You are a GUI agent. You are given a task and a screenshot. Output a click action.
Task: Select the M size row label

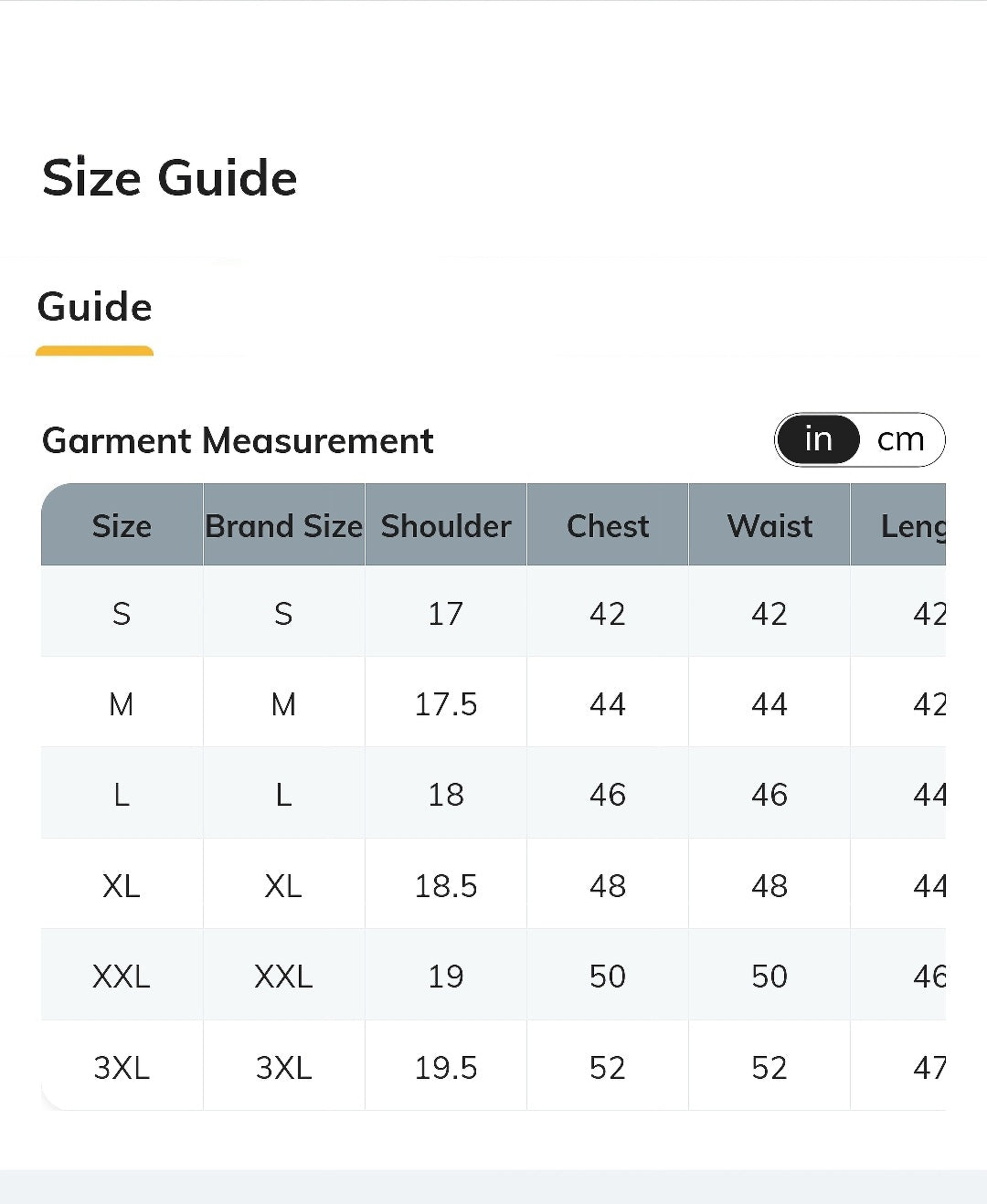tap(122, 704)
